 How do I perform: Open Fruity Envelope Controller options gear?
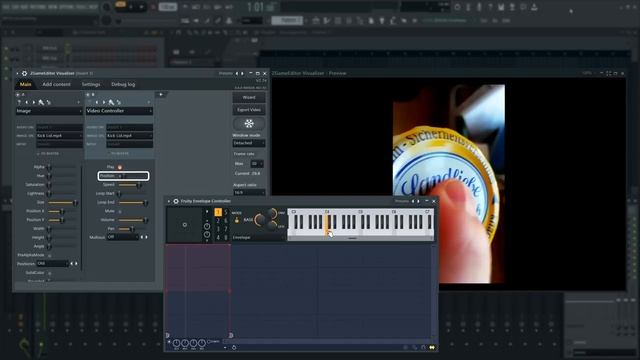176,201
